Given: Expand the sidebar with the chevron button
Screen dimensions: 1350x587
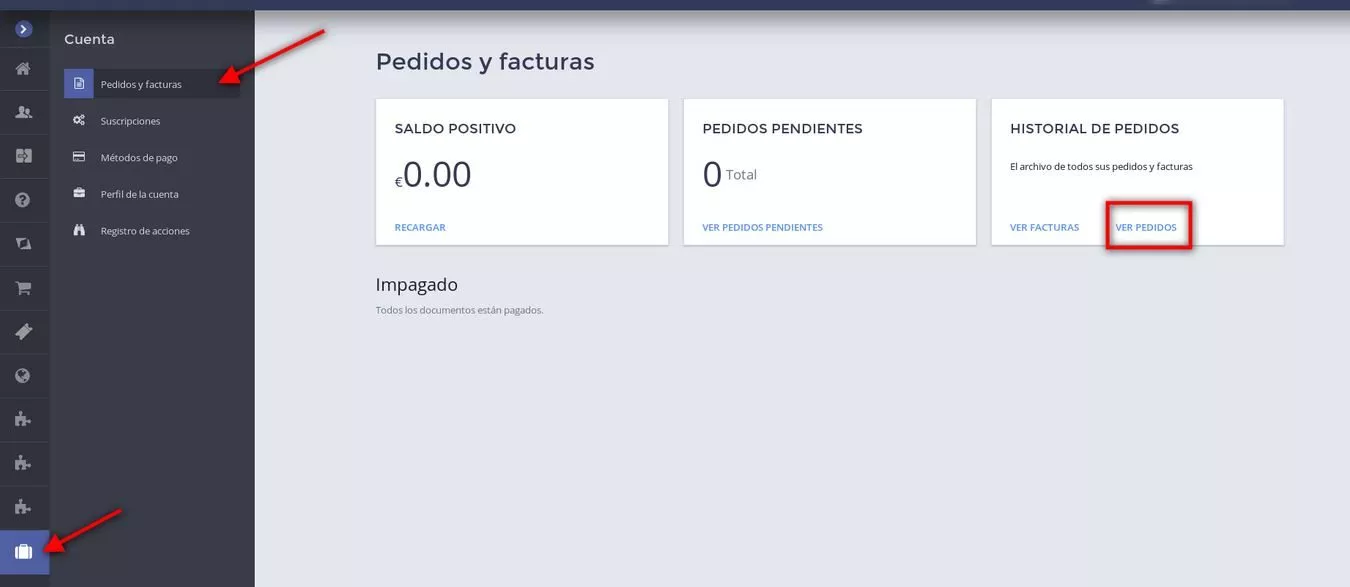Looking at the screenshot, I should (x=24, y=30).
